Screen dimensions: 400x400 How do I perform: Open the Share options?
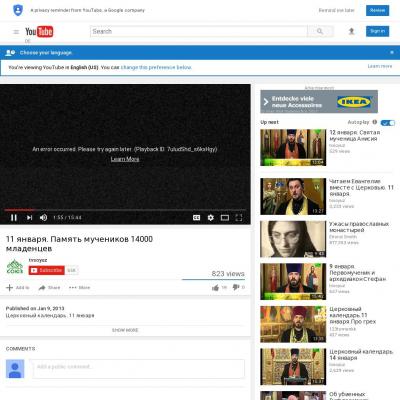coord(49,287)
